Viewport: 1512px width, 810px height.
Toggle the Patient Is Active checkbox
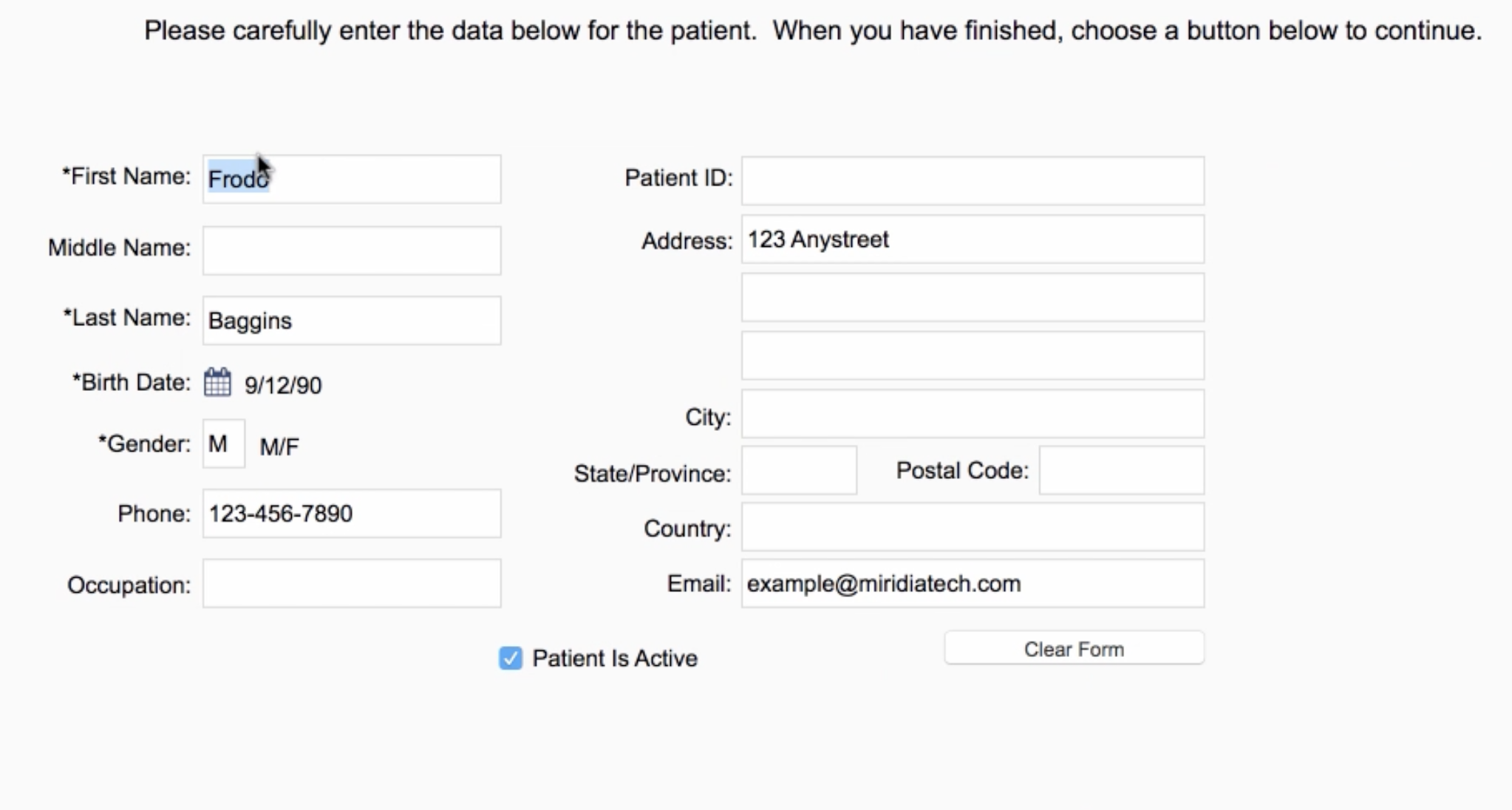pyautogui.click(x=510, y=658)
